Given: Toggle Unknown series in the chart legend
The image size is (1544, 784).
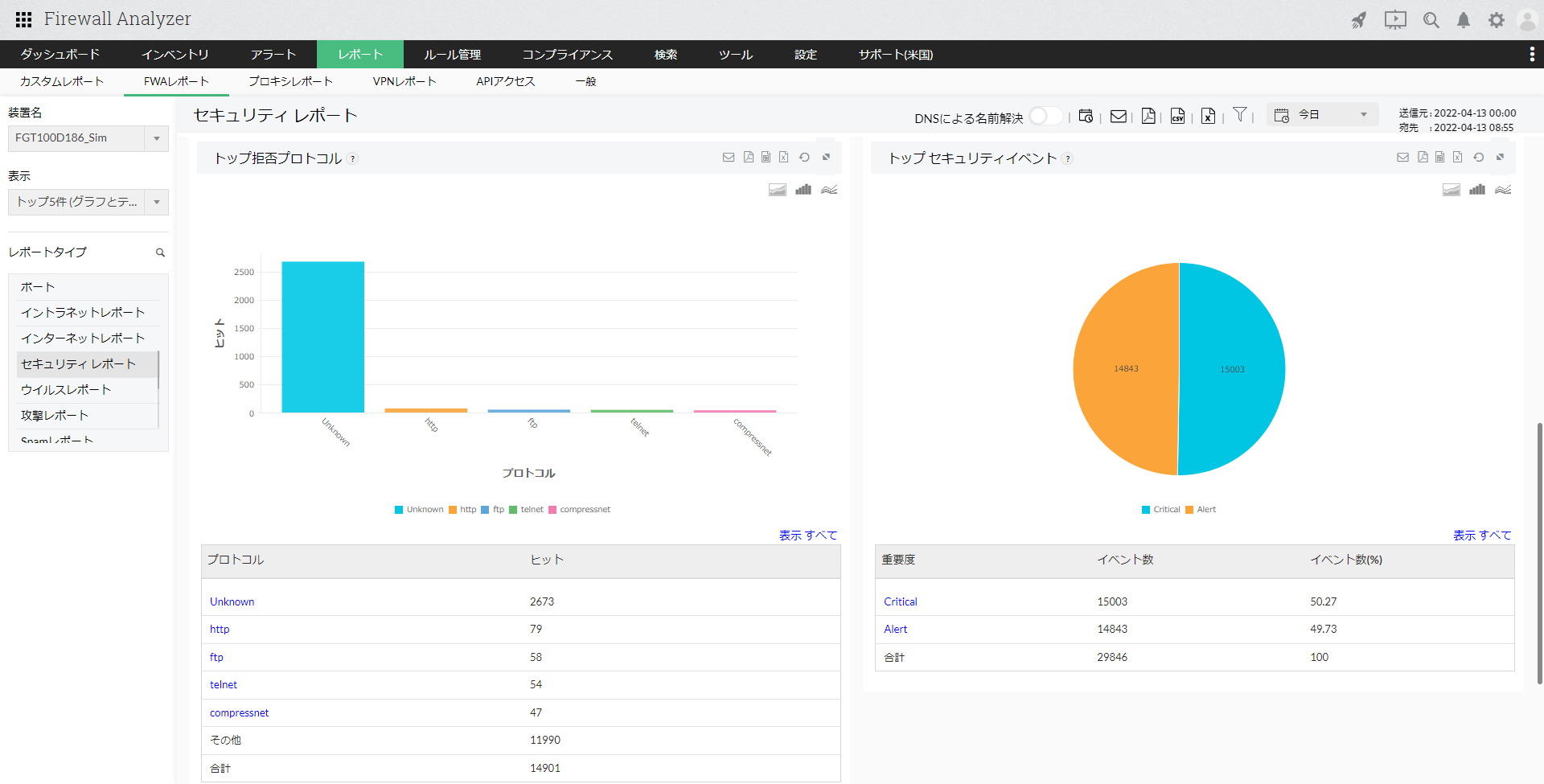Looking at the screenshot, I should click(419, 510).
